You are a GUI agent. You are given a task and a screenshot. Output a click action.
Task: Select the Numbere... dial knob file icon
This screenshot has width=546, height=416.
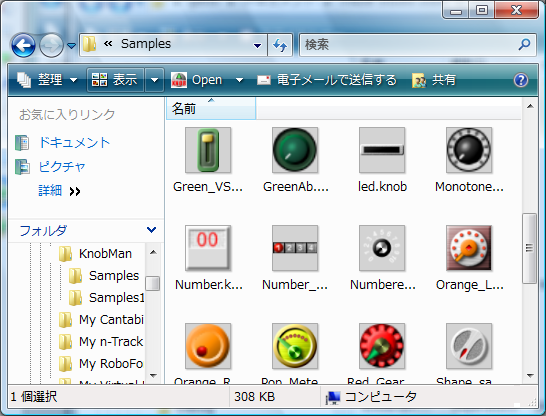tap(382, 248)
